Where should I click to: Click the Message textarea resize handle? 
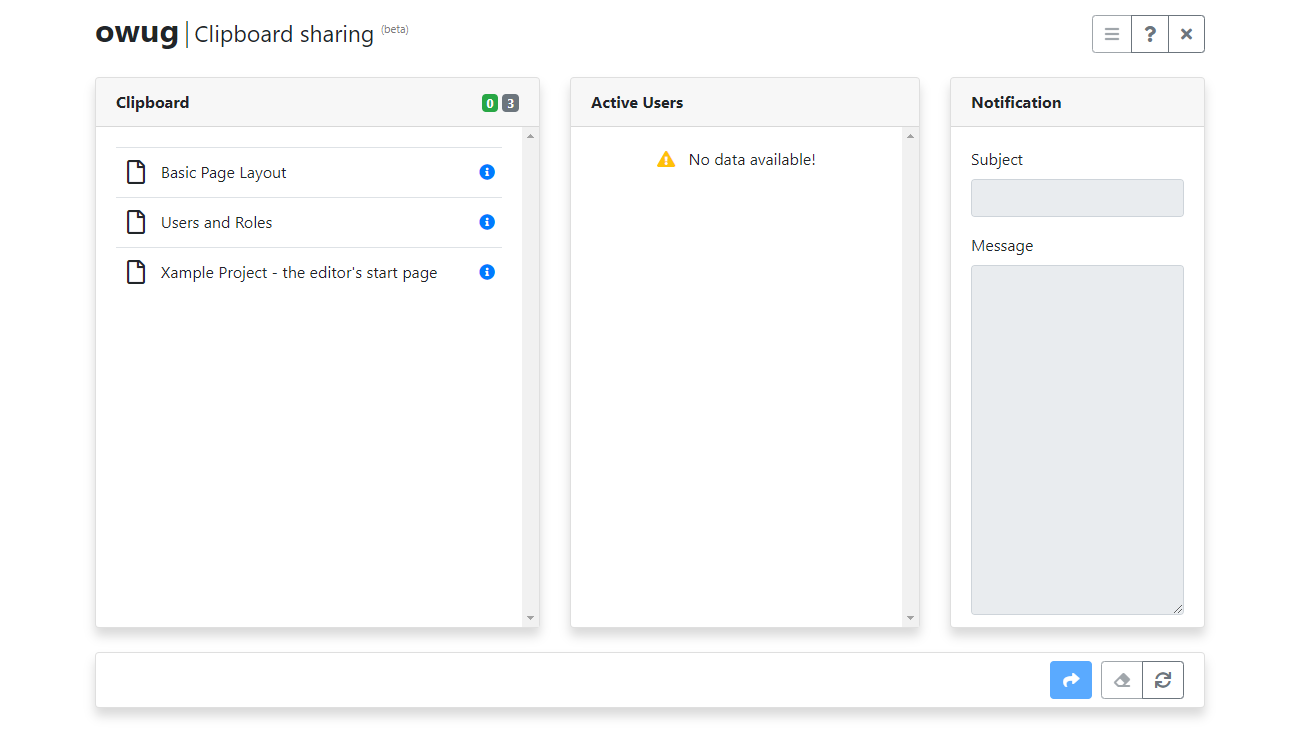click(x=1177, y=608)
